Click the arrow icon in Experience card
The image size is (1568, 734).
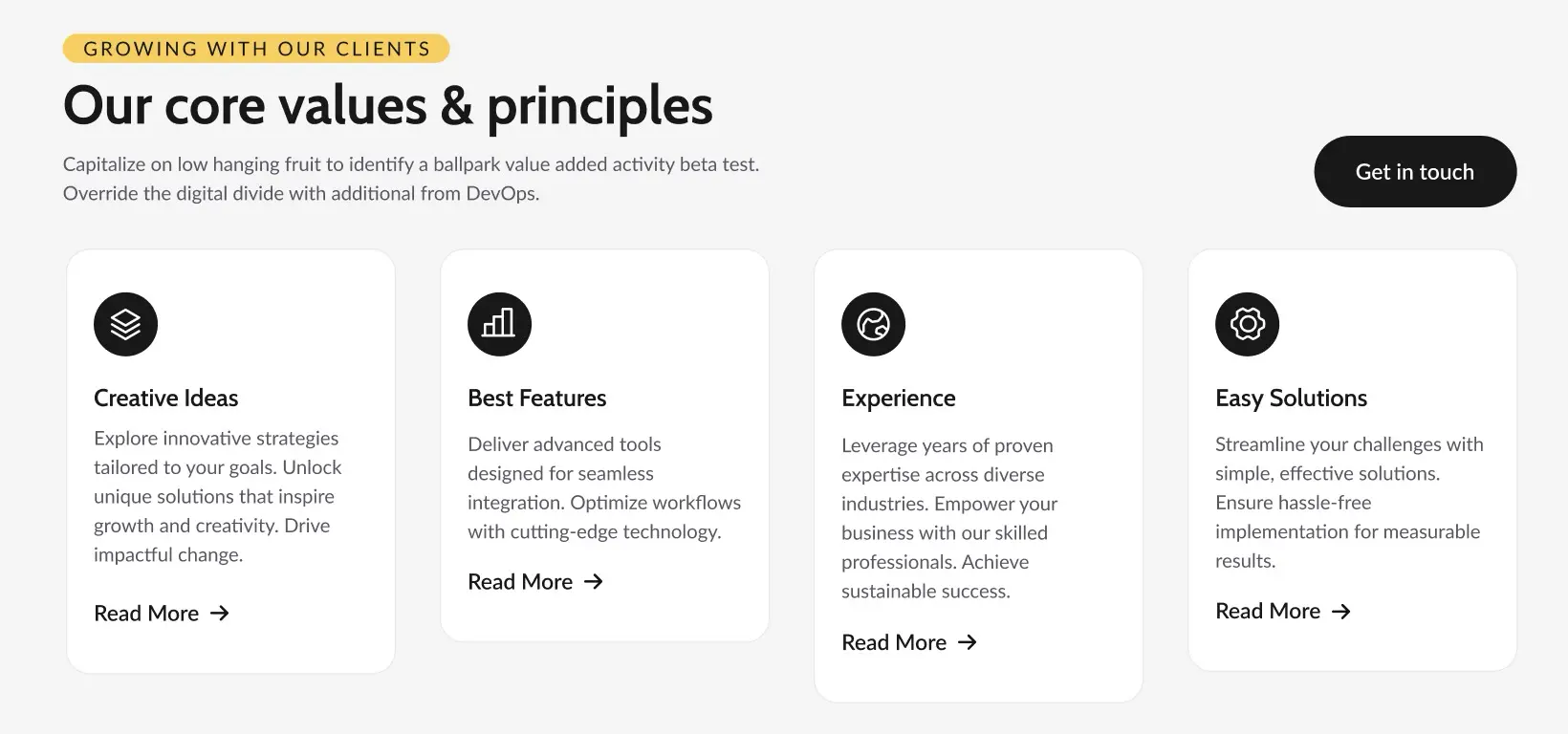pos(968,642)
